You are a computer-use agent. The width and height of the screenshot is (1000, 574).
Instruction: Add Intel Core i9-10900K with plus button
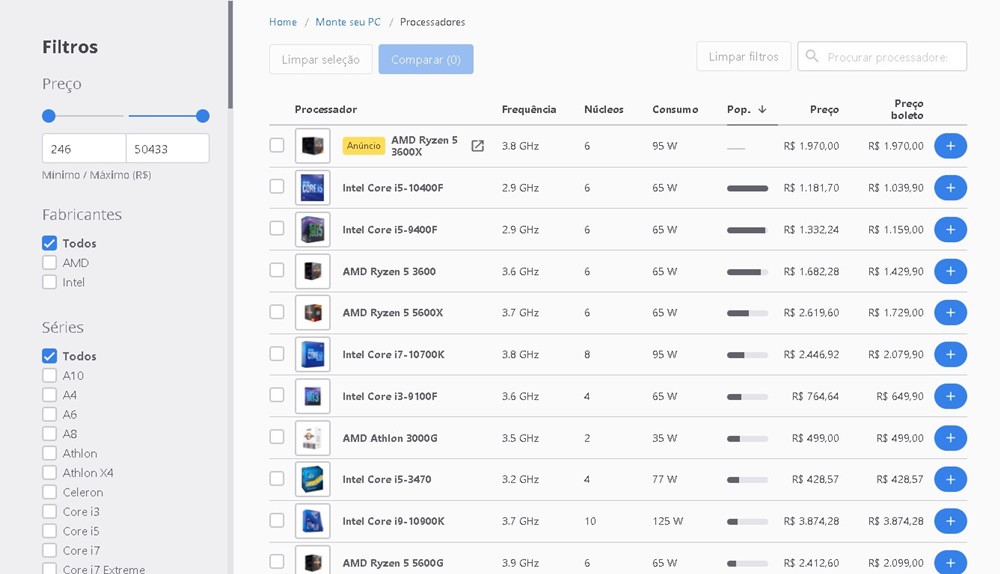(950, 521)
